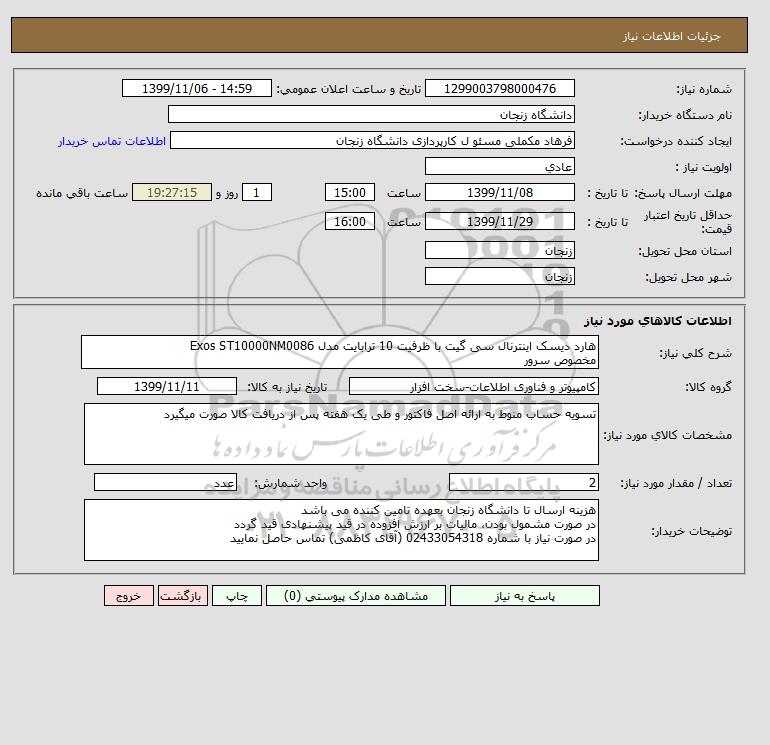Click remaining days field showing 1

coord(256,193)
